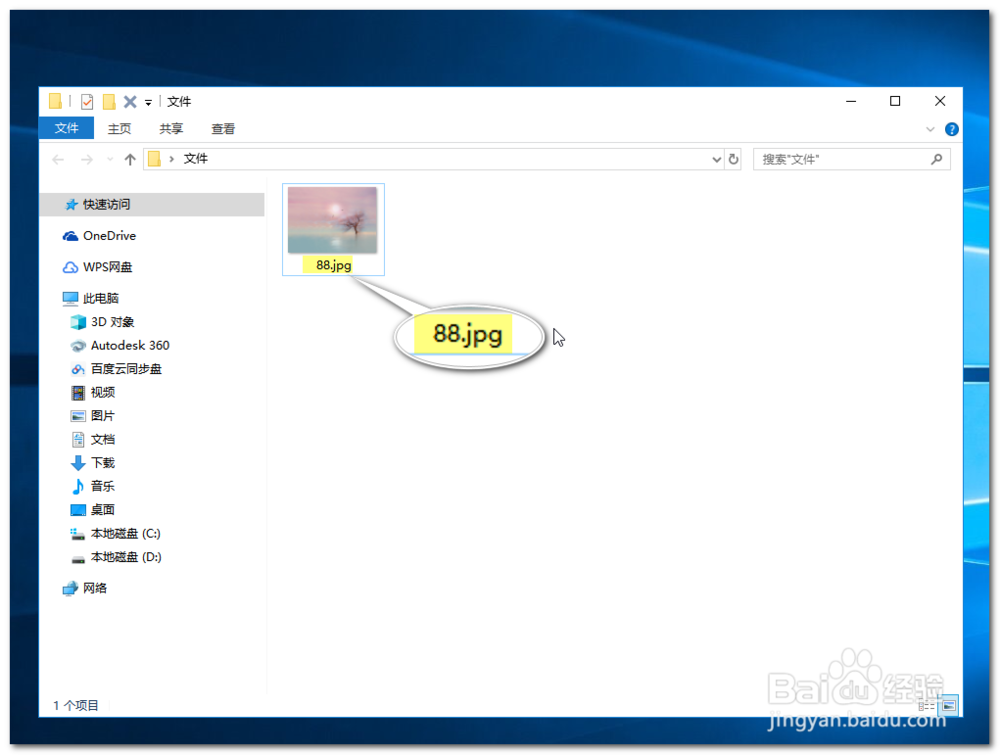Expand the address bar history dropdown

716,159
